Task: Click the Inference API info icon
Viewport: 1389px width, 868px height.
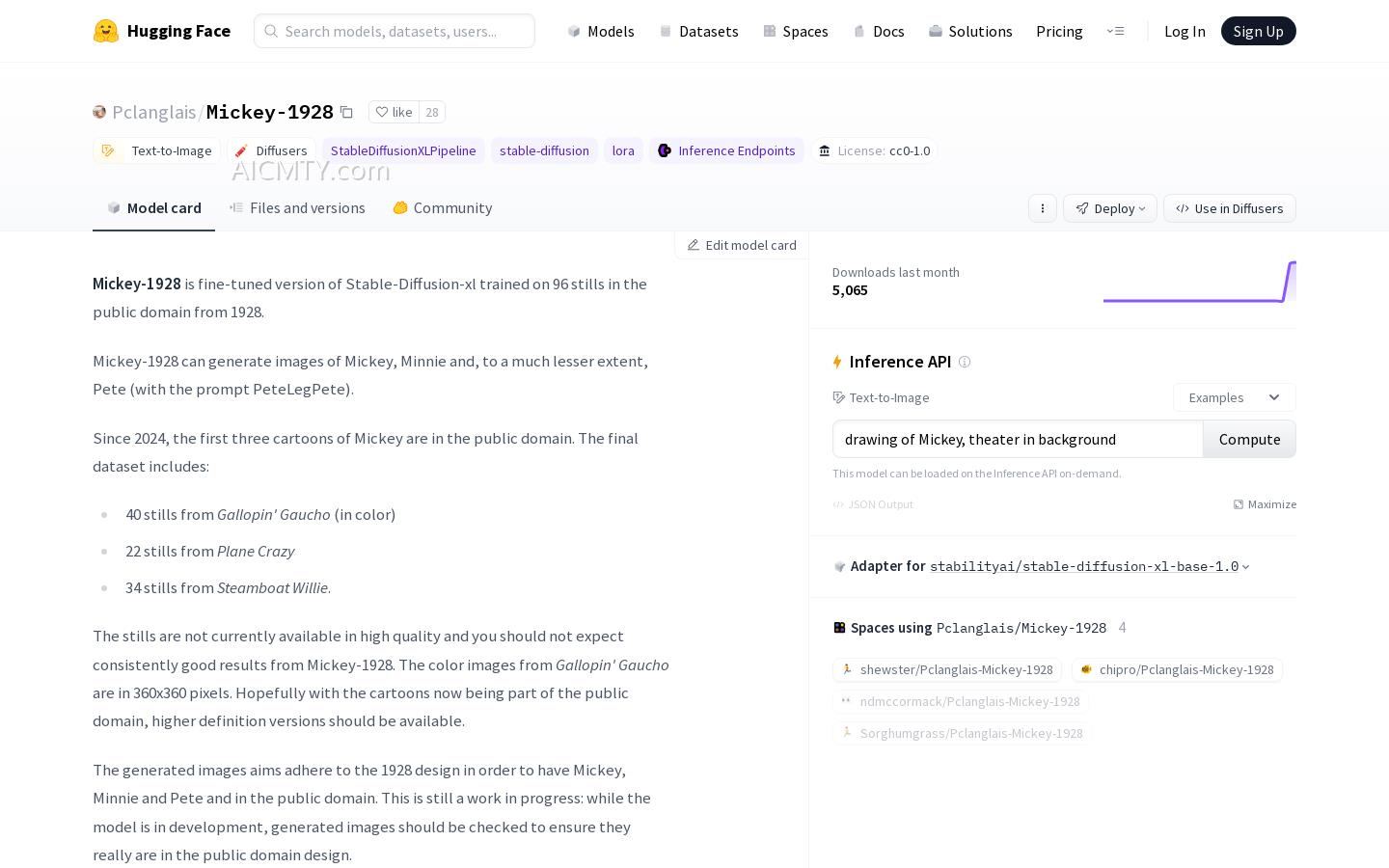Action: click(x=965, y=362)
